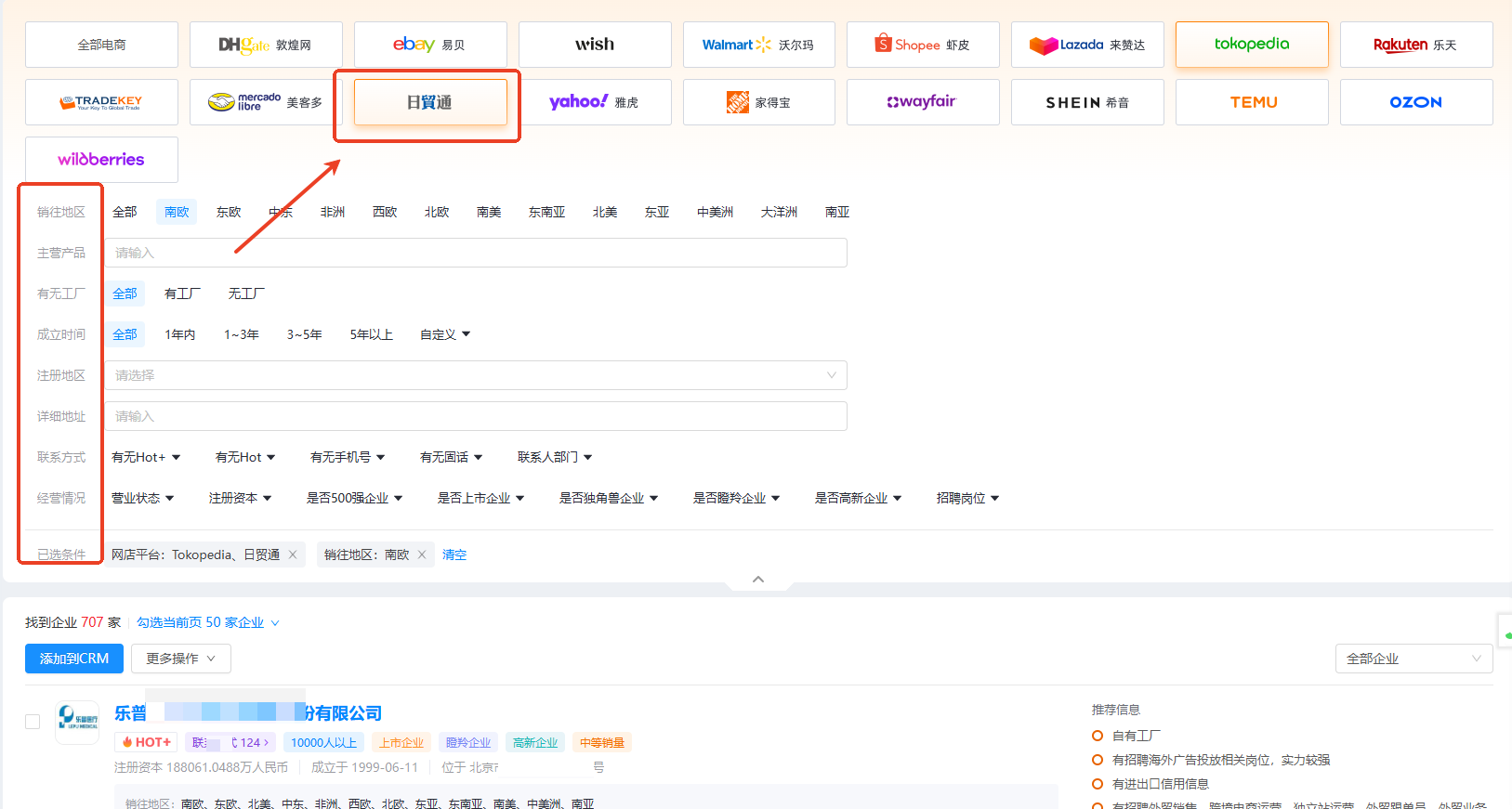Select the DHgate 敦煌网 platform

pyautogui.click(x=266, y=45)
